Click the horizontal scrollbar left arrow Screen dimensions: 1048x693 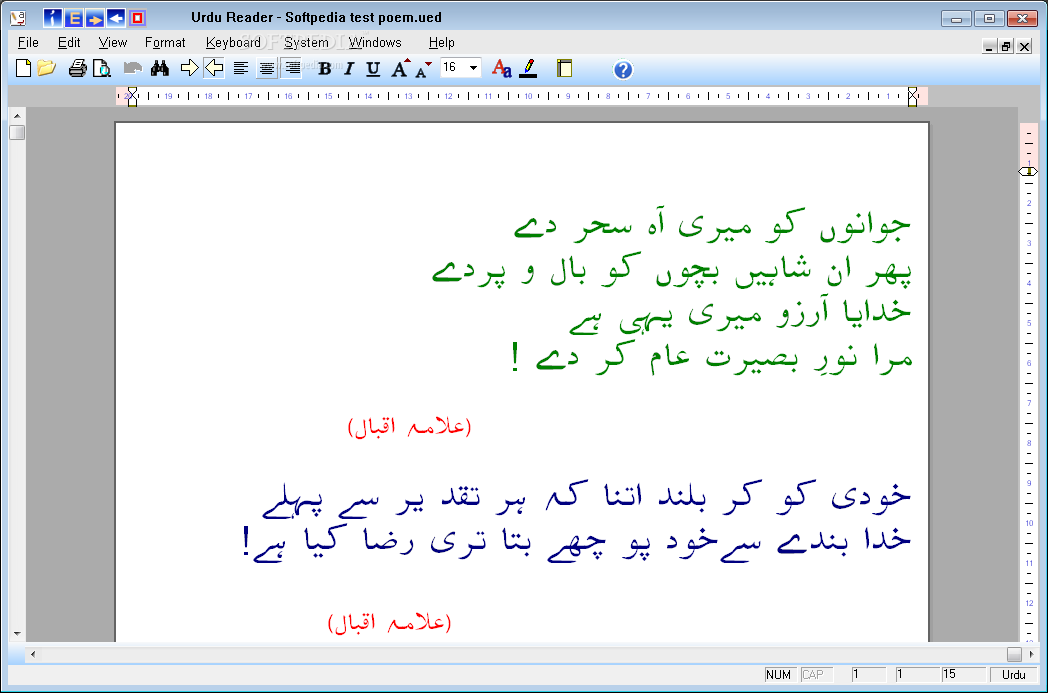click(33, 654)
